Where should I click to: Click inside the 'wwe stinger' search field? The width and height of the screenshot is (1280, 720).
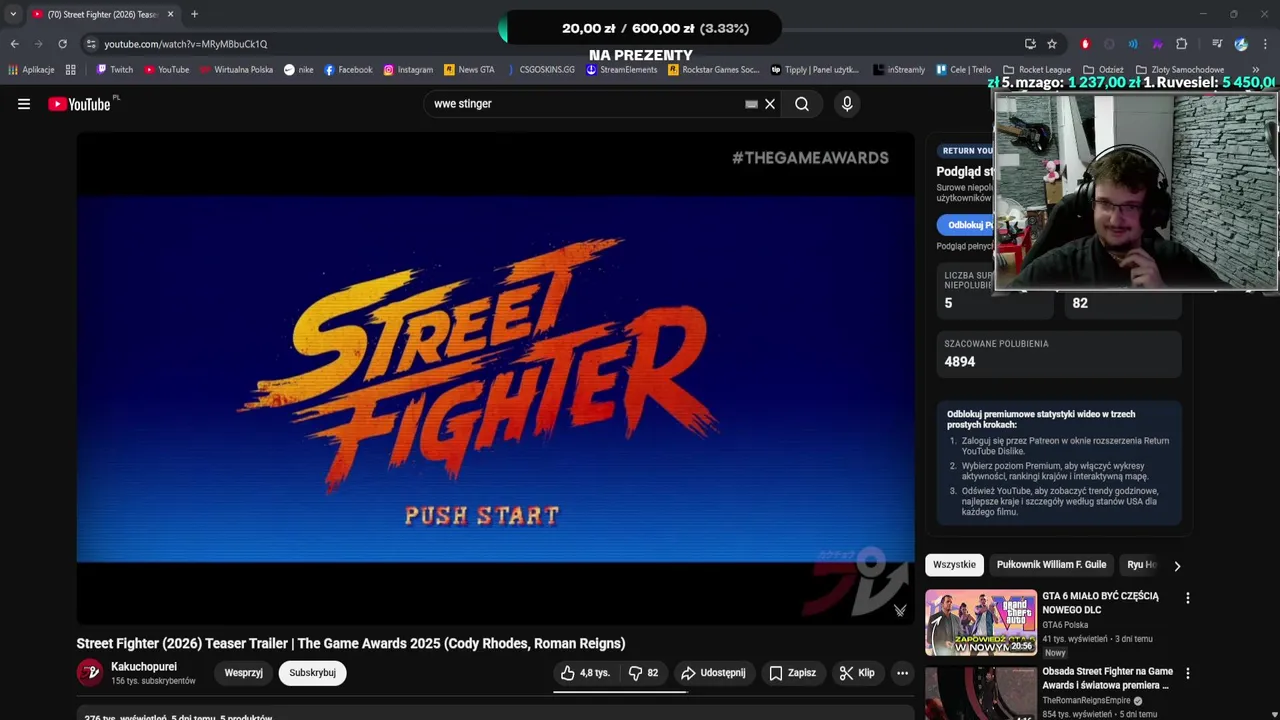[x=585, y=104]
